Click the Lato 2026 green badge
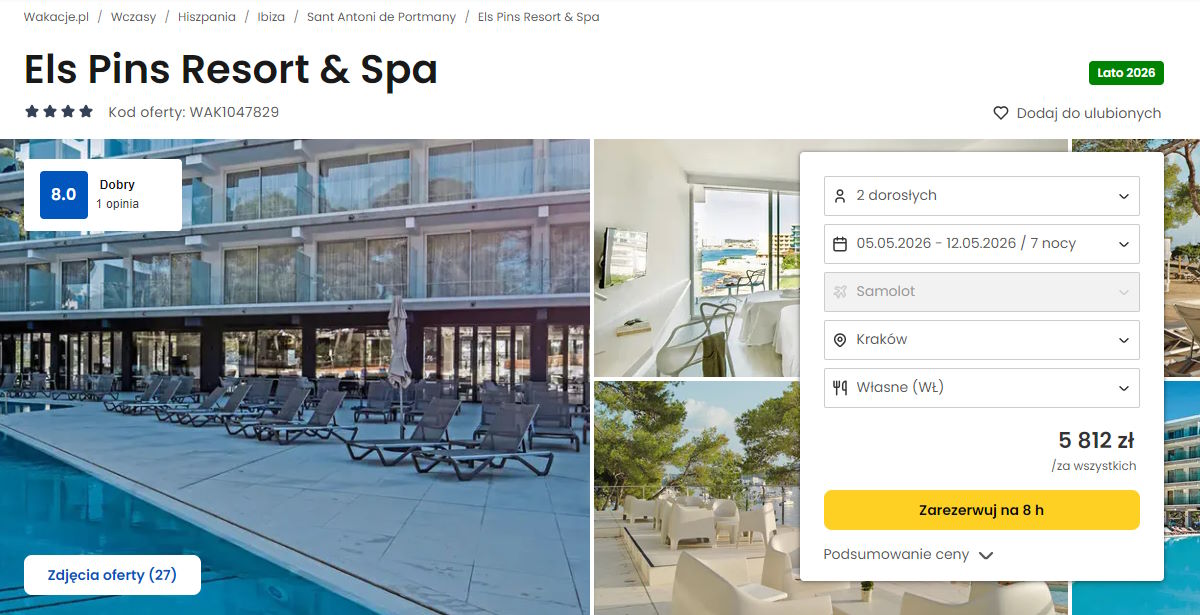The height and width of the screenshot is (615, 1200). pos(1126,73)
